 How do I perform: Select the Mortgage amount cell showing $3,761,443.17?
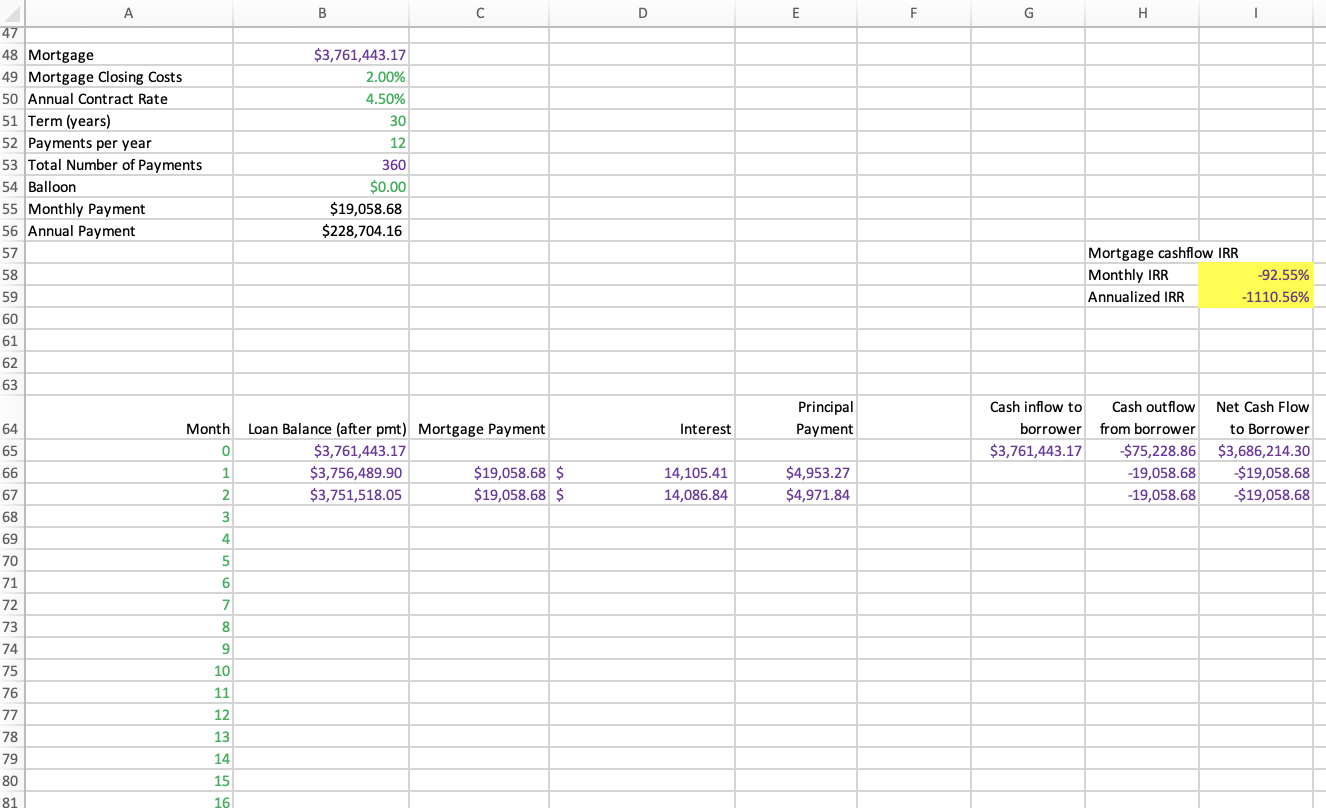tap(322, 55)
